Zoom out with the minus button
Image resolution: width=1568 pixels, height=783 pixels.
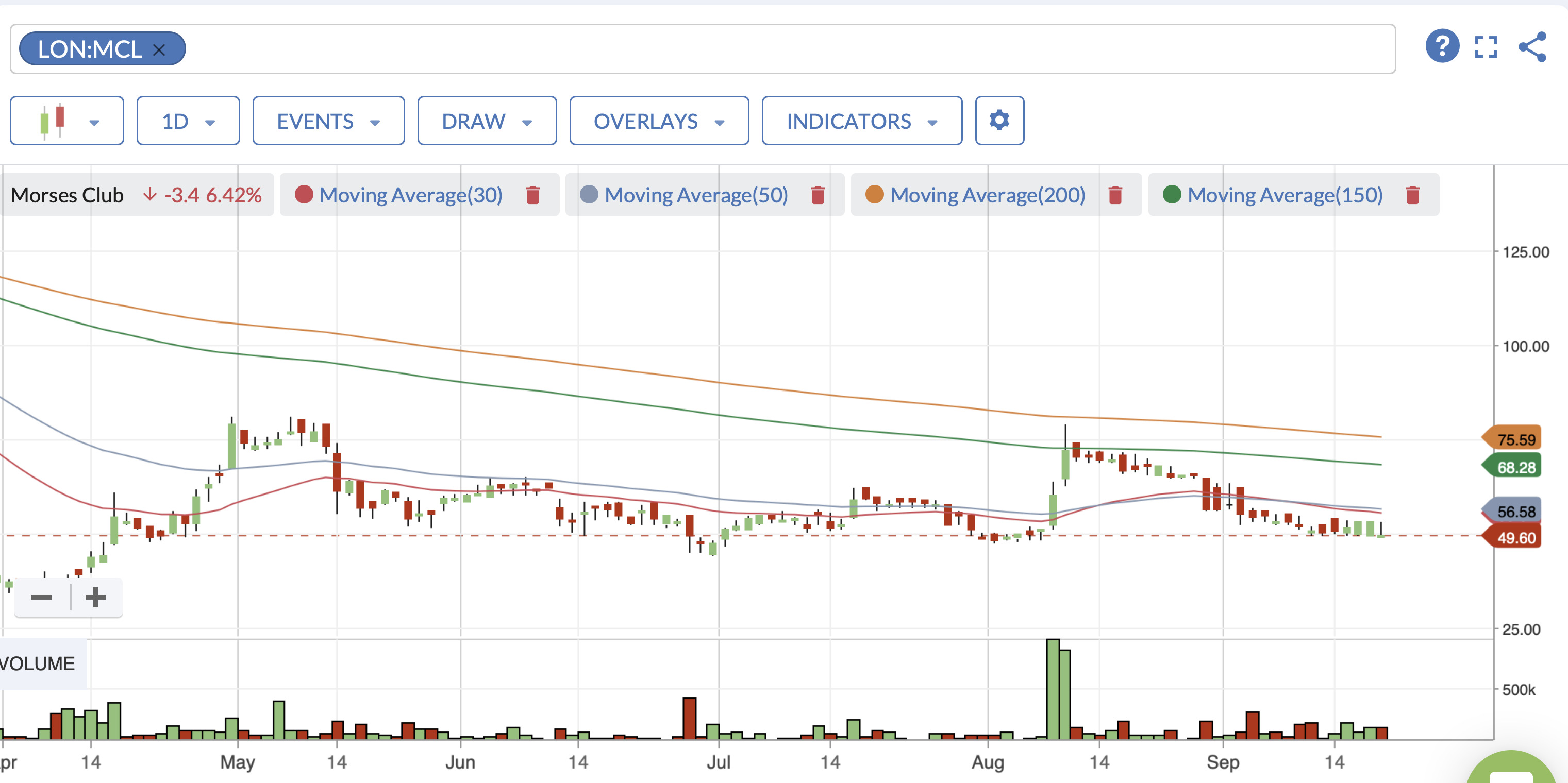[41, 598]
